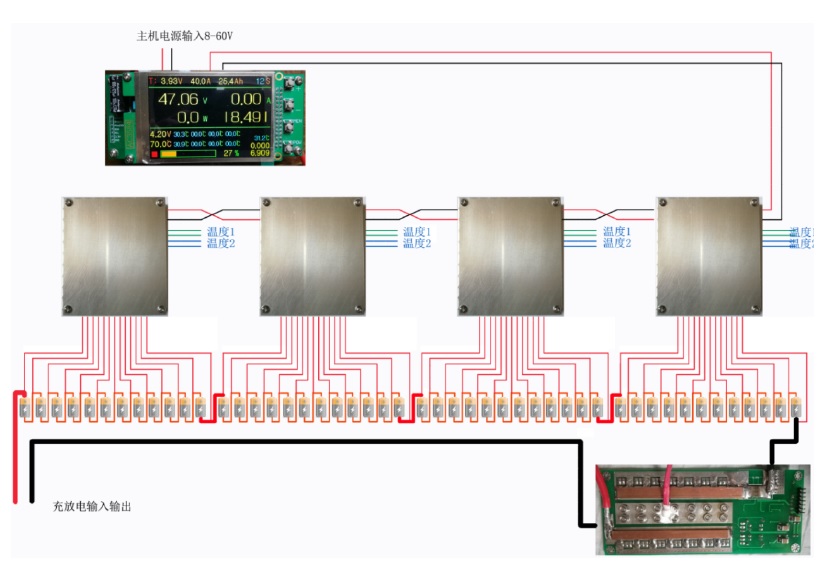The height and width of the screenshot is (572, 832).
Task: Click 温度2 label beside the third module
Action: pyautogui.click(x=616, y=243)
